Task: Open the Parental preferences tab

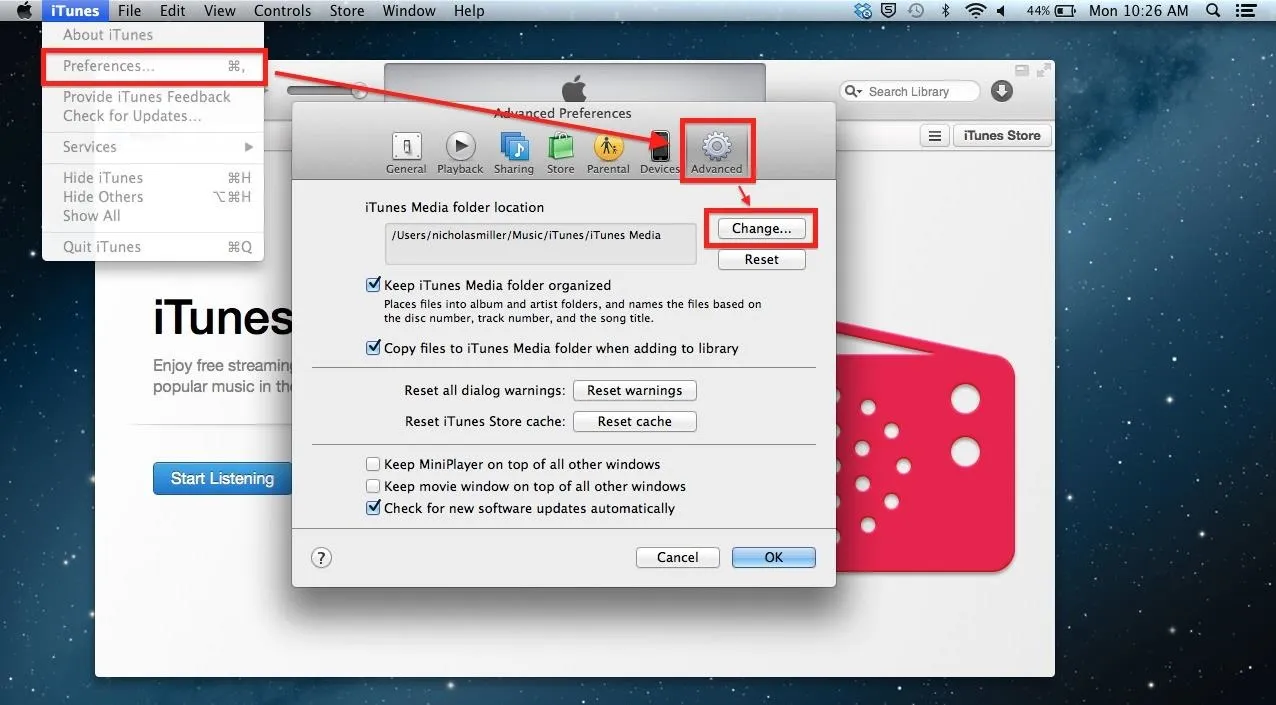Action: [608, 153]
